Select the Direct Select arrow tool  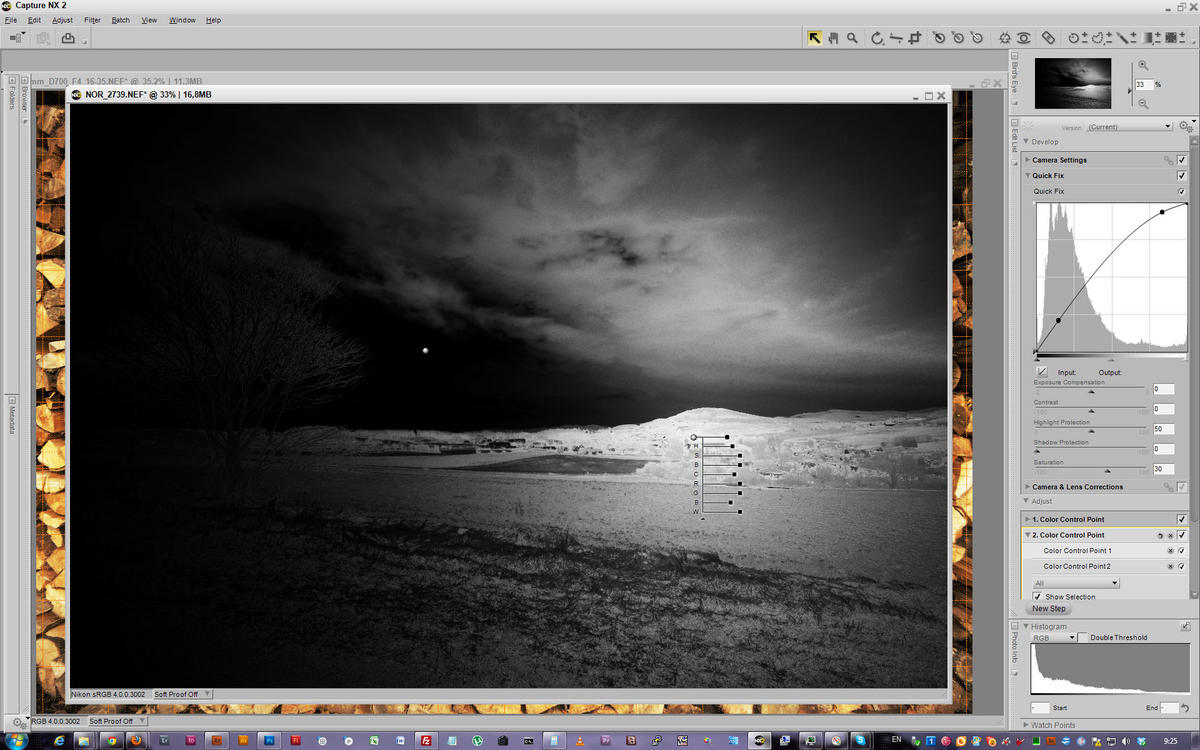pyautogui.click(x=815, y=38)
